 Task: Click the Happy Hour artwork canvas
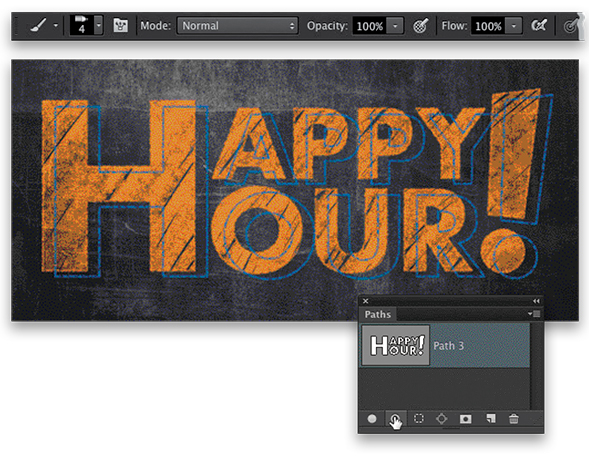tap(295, 190)
